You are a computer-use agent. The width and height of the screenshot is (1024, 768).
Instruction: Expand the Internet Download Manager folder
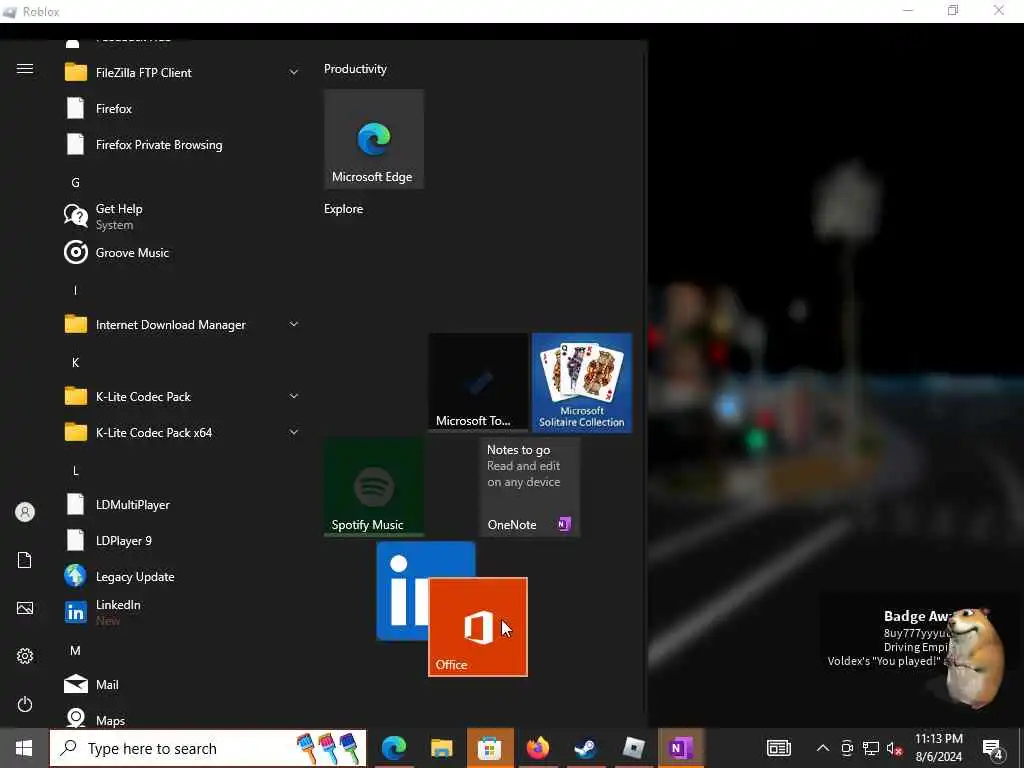click(x=183, y=325)
